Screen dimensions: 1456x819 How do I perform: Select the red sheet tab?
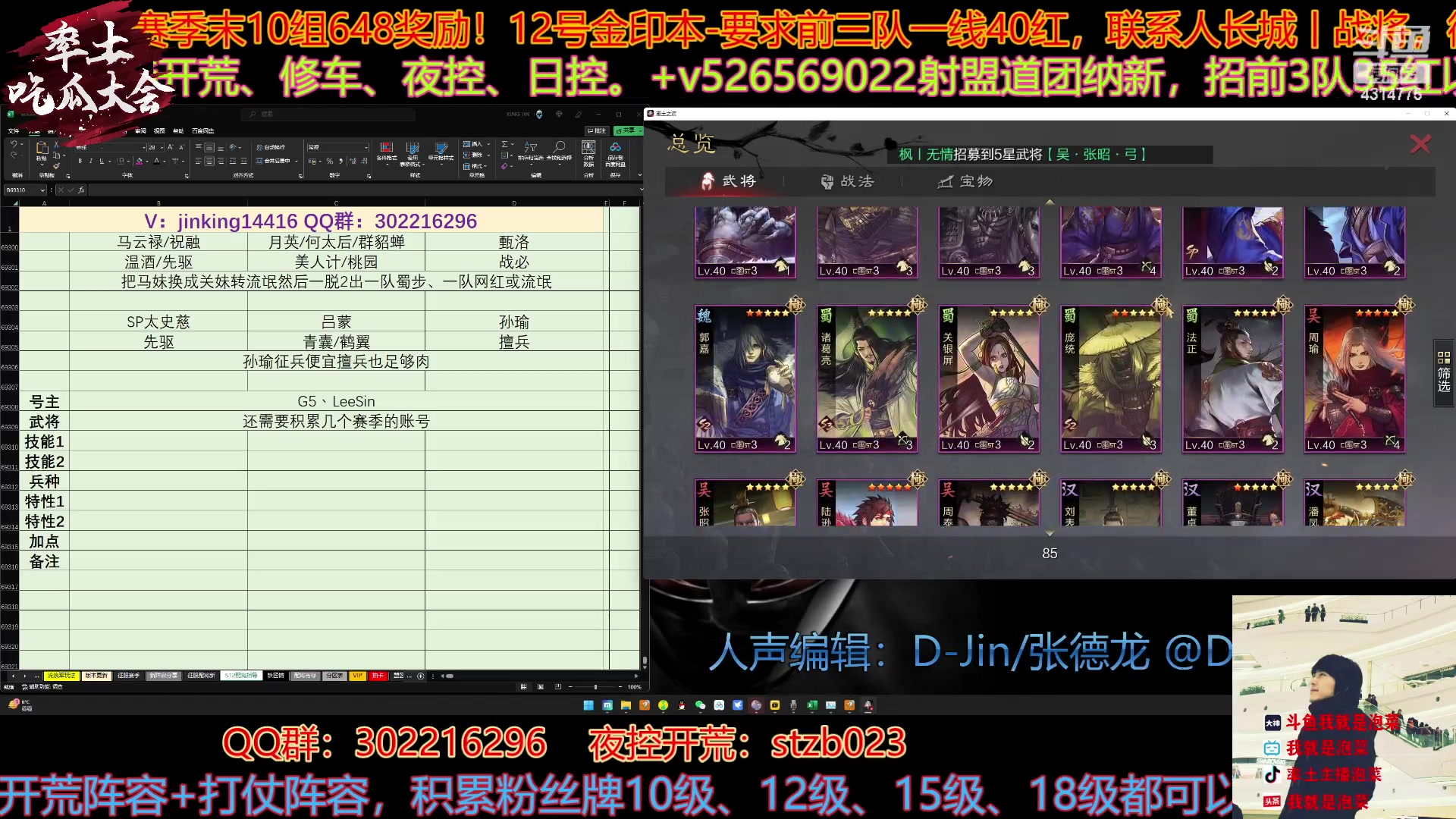coord(378,676)
